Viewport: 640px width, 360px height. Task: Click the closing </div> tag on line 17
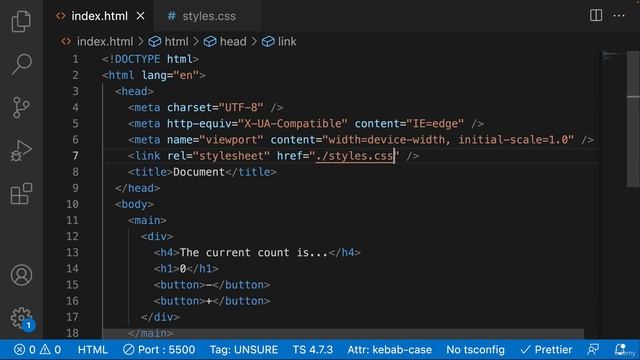[x=160, y=317]
